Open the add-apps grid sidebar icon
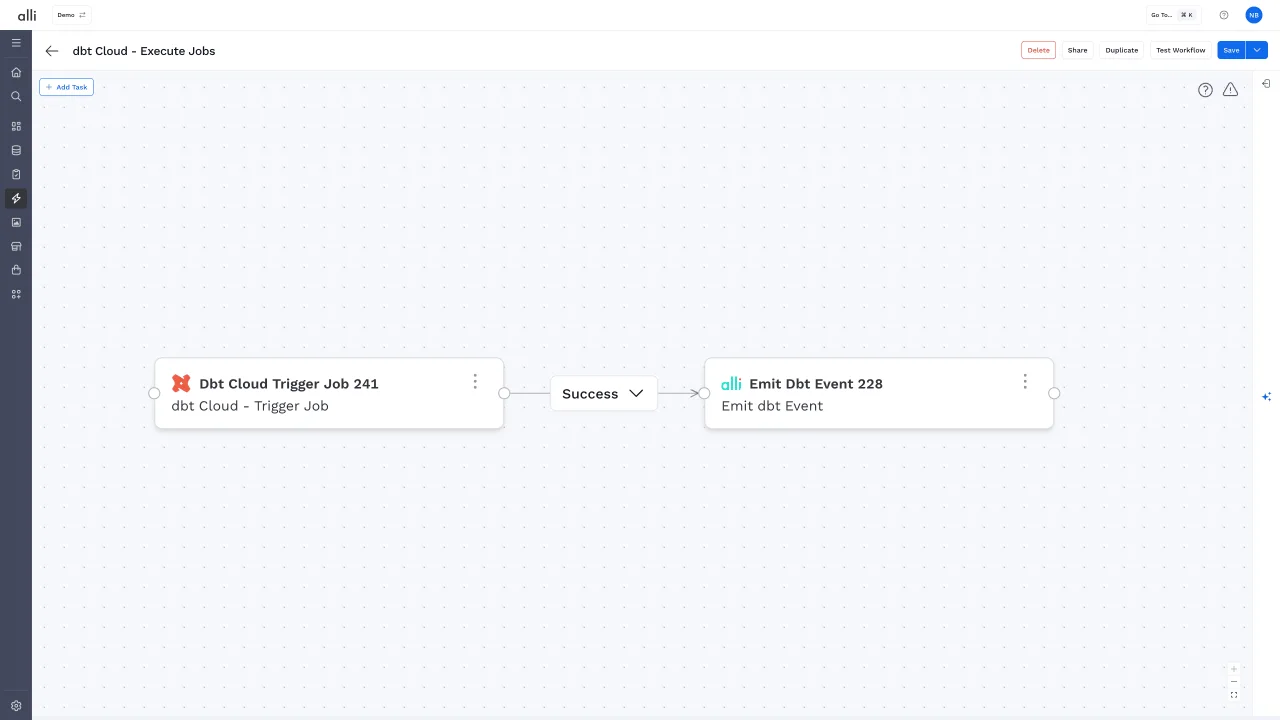 (16, 294)
